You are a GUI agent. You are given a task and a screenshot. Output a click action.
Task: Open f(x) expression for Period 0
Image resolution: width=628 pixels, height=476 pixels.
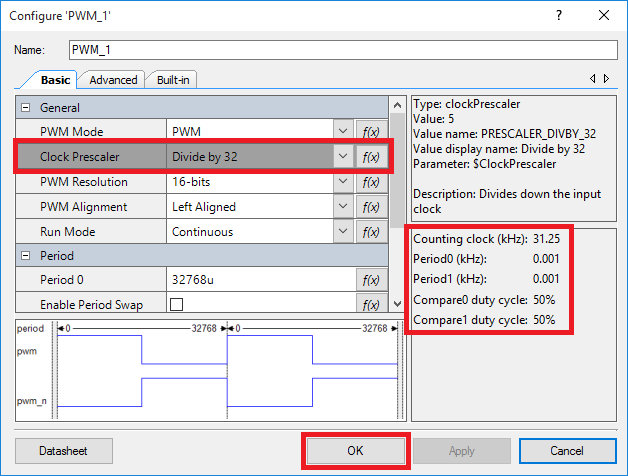(372, 280)
